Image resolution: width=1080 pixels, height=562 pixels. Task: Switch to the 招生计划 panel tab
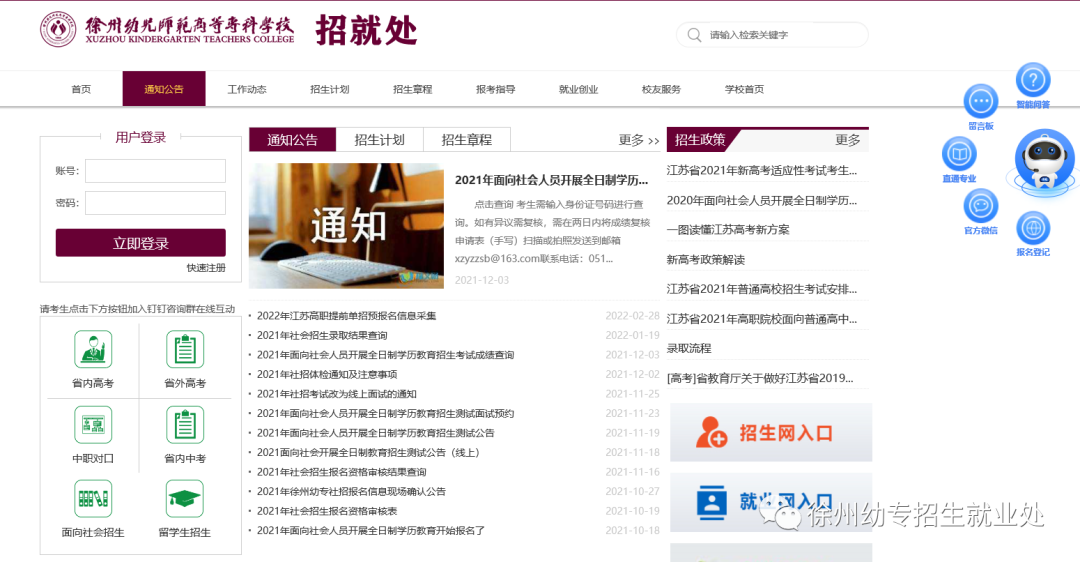pyautogui.click(x=380, y=140)
